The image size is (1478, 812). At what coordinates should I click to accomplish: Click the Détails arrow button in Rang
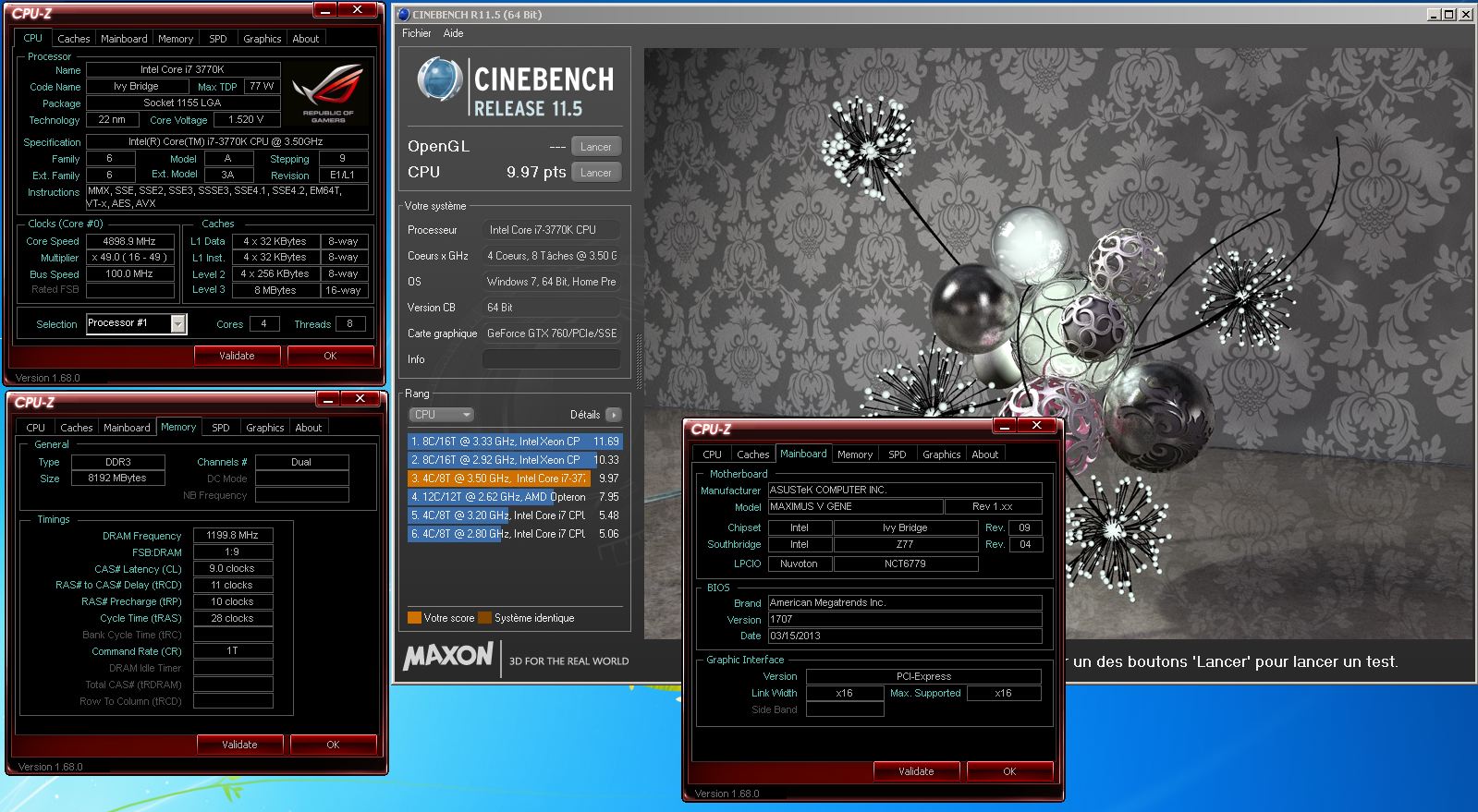(613, 415)
